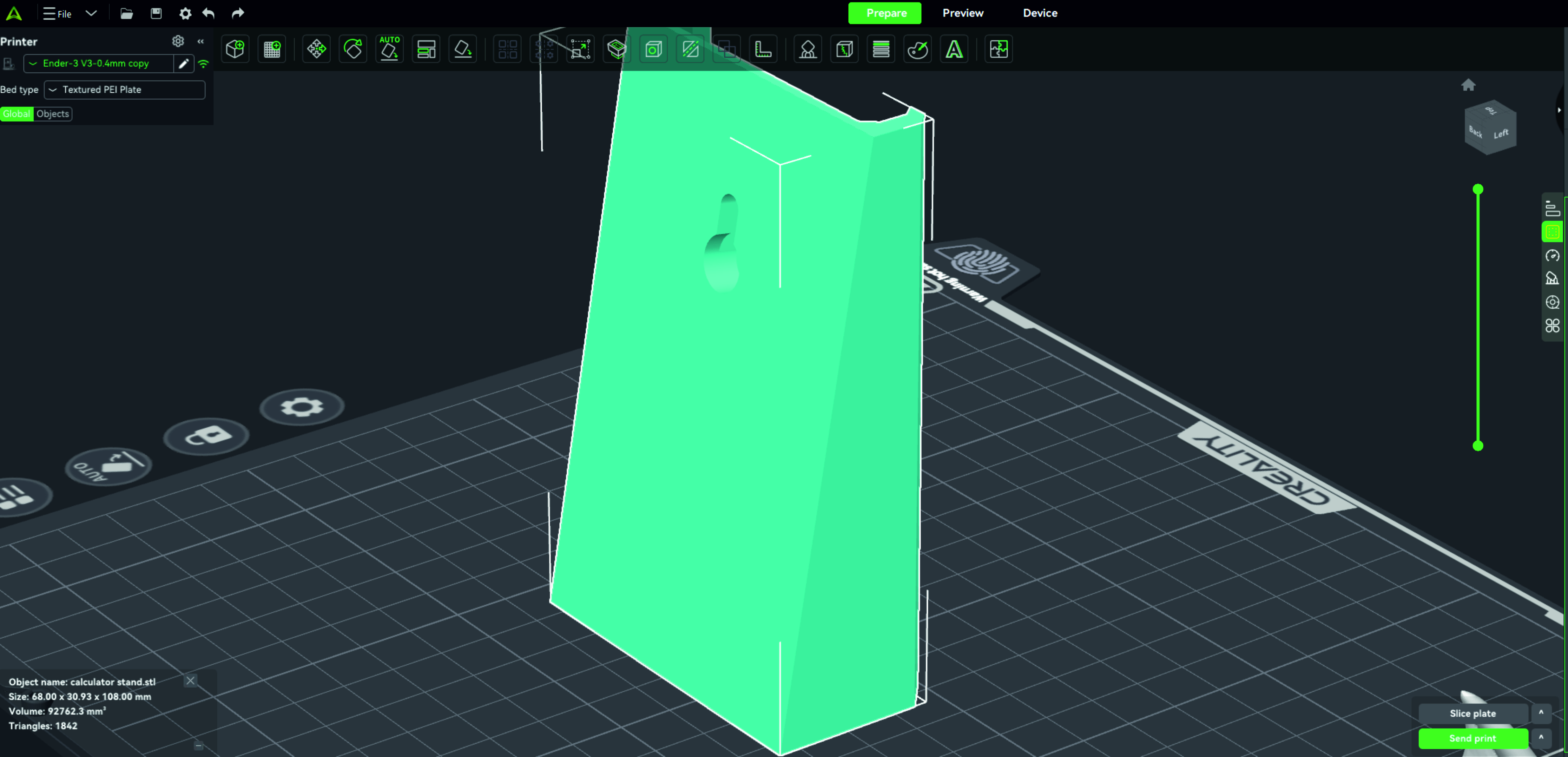Select the Lay on face tool
The height and width of the screenshot is (757, 1568).
(463, 49)
